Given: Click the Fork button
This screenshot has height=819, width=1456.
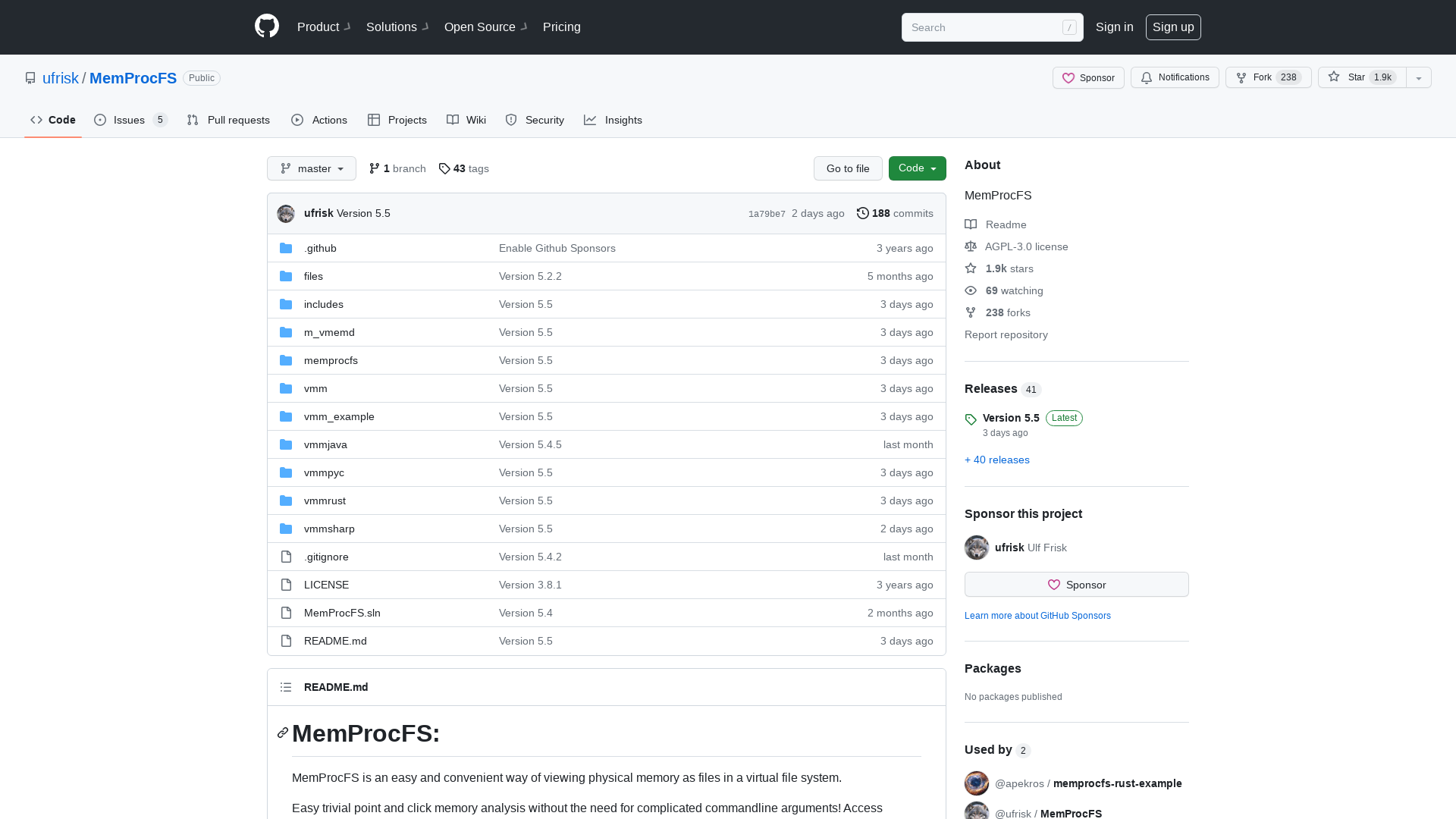Looking at the screenshot, I should [1268, 77].
